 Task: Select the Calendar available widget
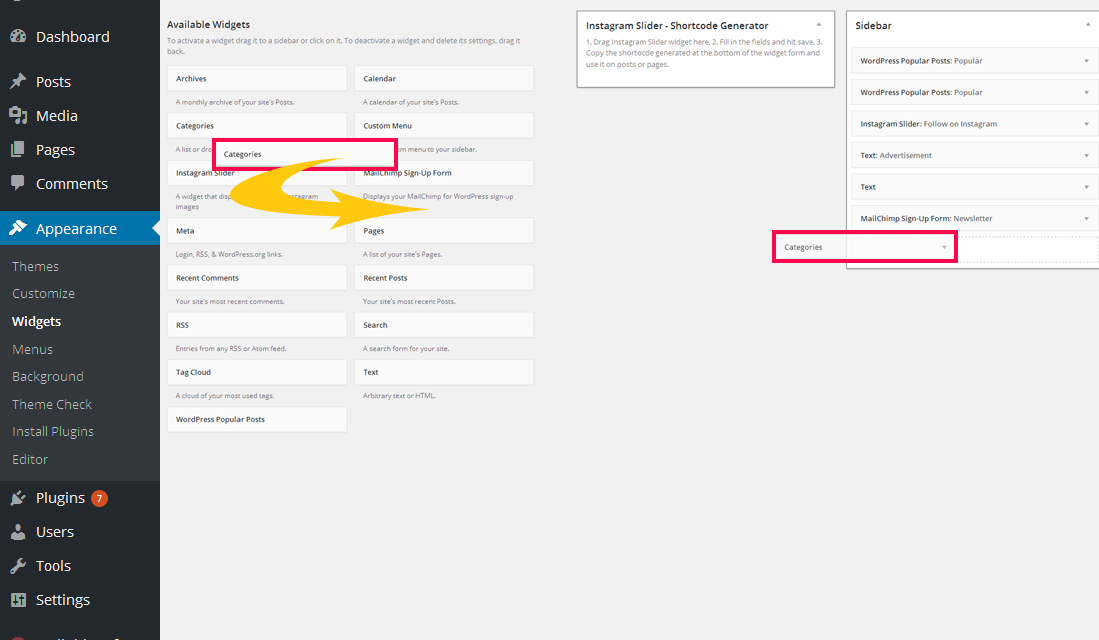[444, 79]
